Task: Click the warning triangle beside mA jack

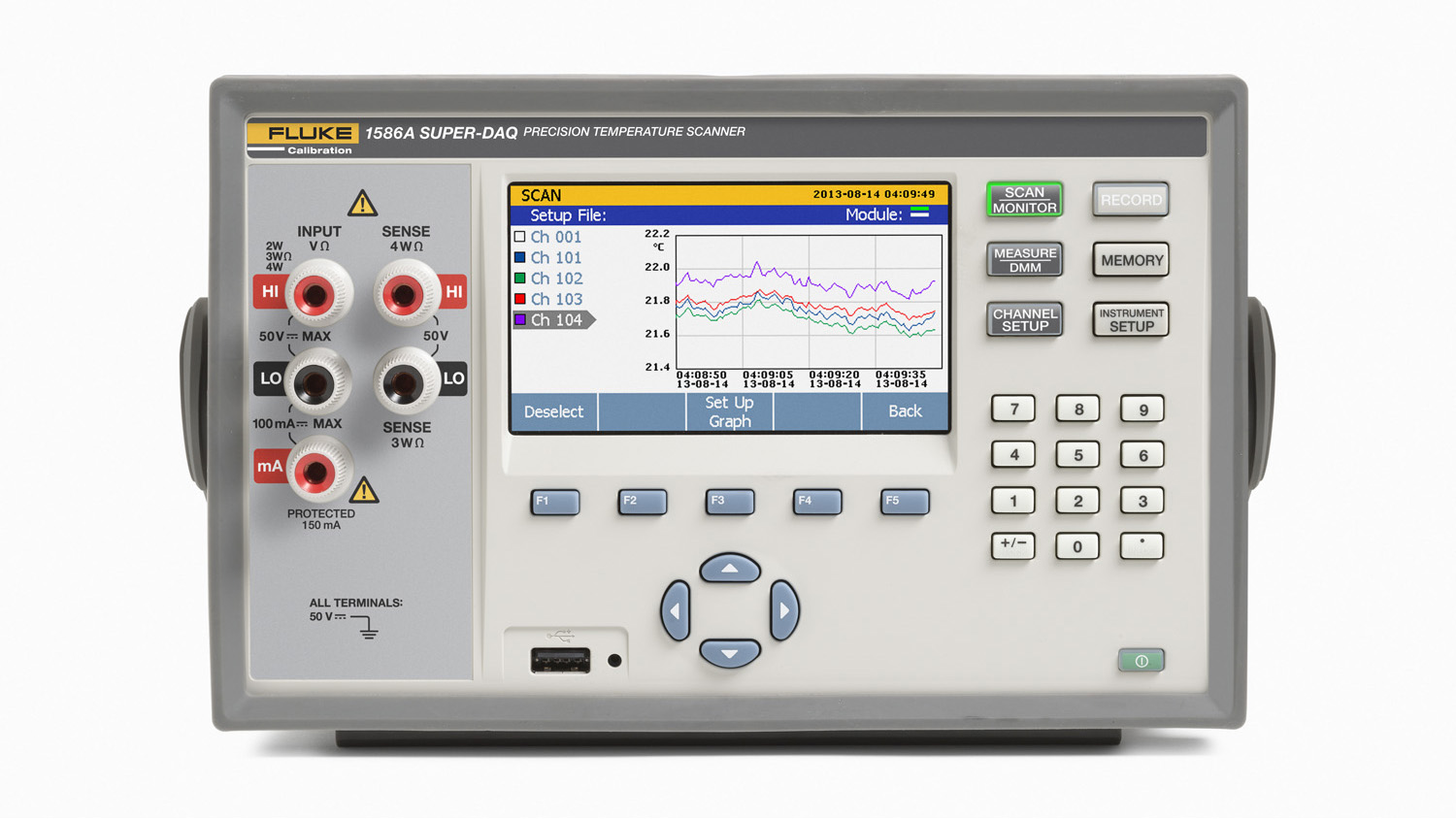Action: tap(364, 490)
